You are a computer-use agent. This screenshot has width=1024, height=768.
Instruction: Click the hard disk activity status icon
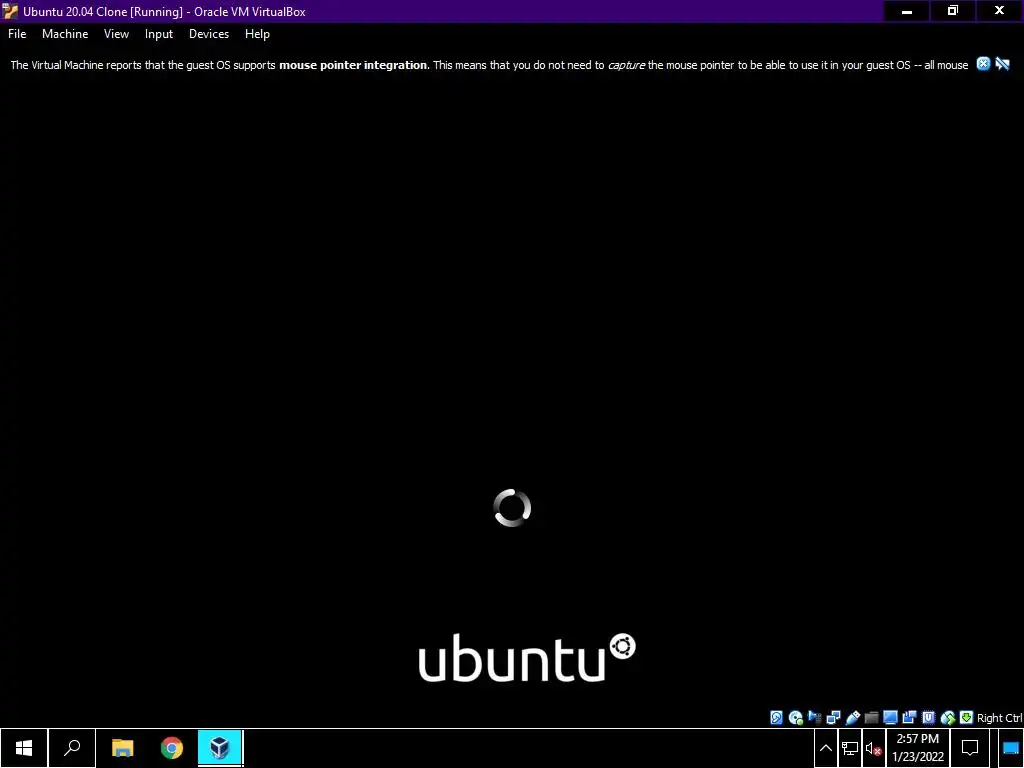click(776, 718)
